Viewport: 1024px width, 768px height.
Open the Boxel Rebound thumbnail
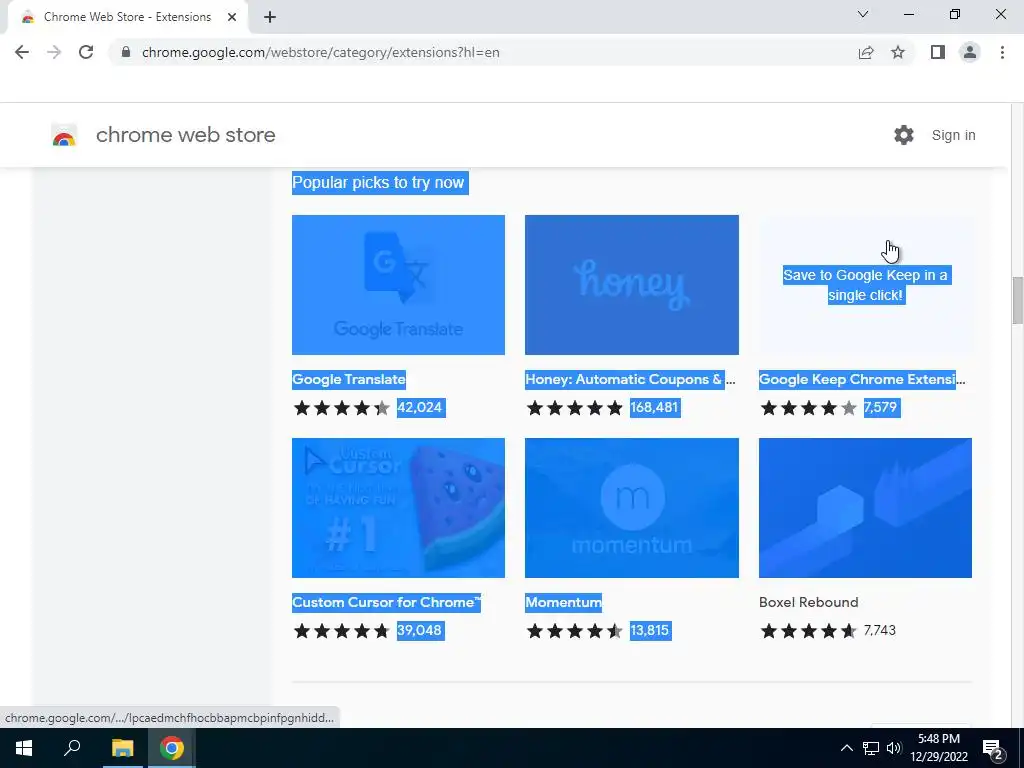point(865,507)
